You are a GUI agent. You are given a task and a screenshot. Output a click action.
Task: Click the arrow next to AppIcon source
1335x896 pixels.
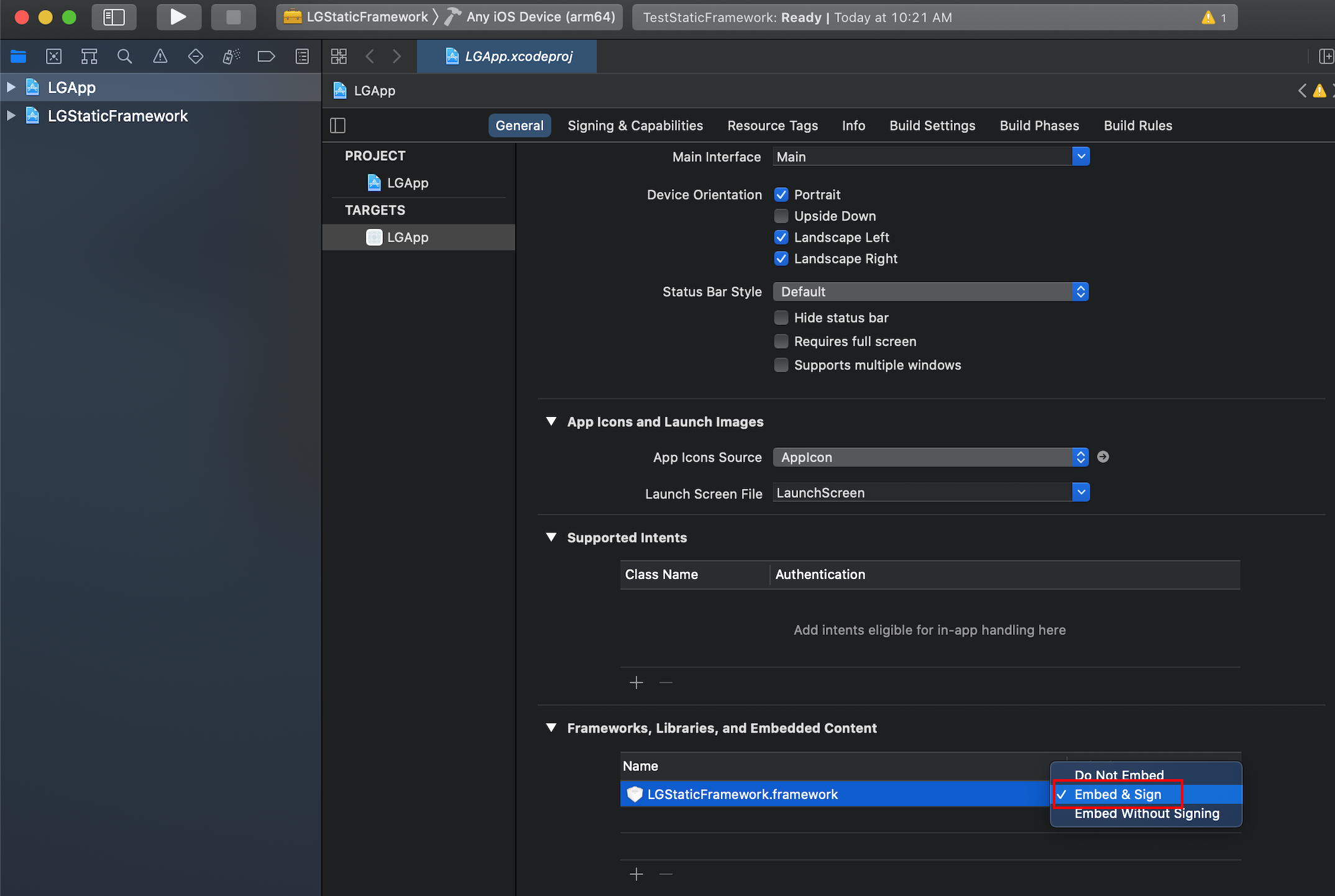pyautogui.click(x=1103, y=457)
